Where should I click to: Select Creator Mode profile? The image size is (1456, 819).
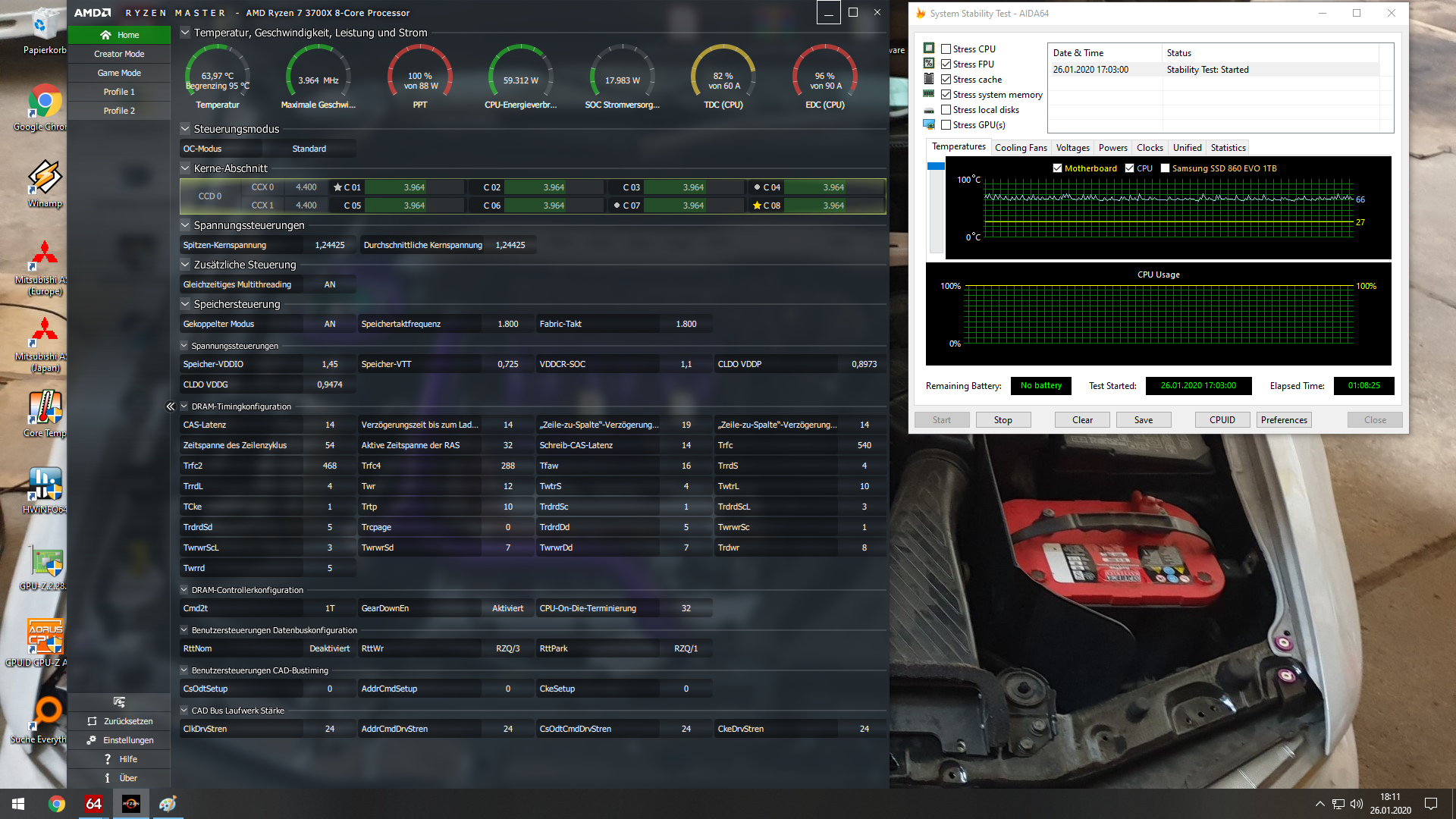[119, 54]
